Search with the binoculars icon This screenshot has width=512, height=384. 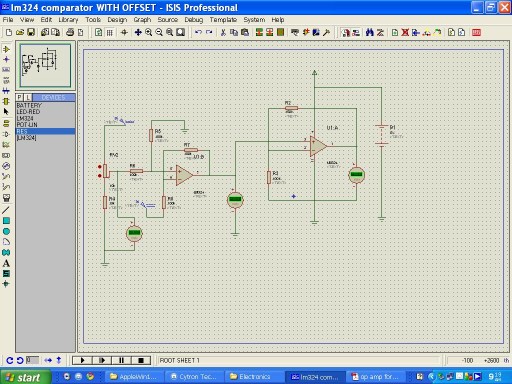point(370,32)
